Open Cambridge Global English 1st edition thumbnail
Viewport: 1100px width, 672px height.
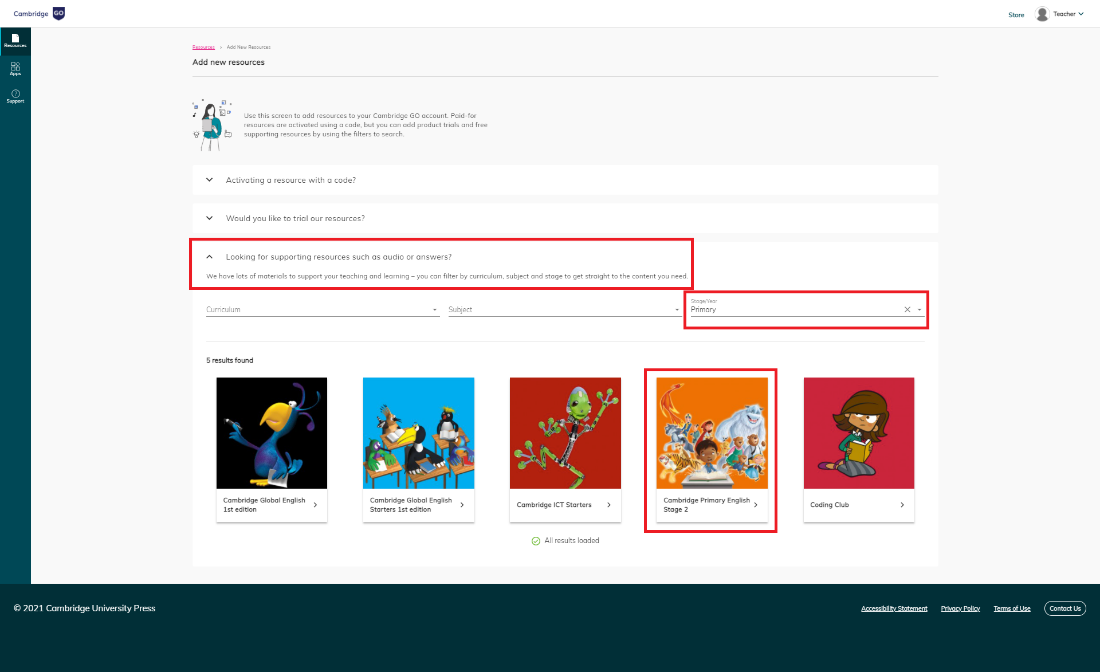tap(271, 433)
